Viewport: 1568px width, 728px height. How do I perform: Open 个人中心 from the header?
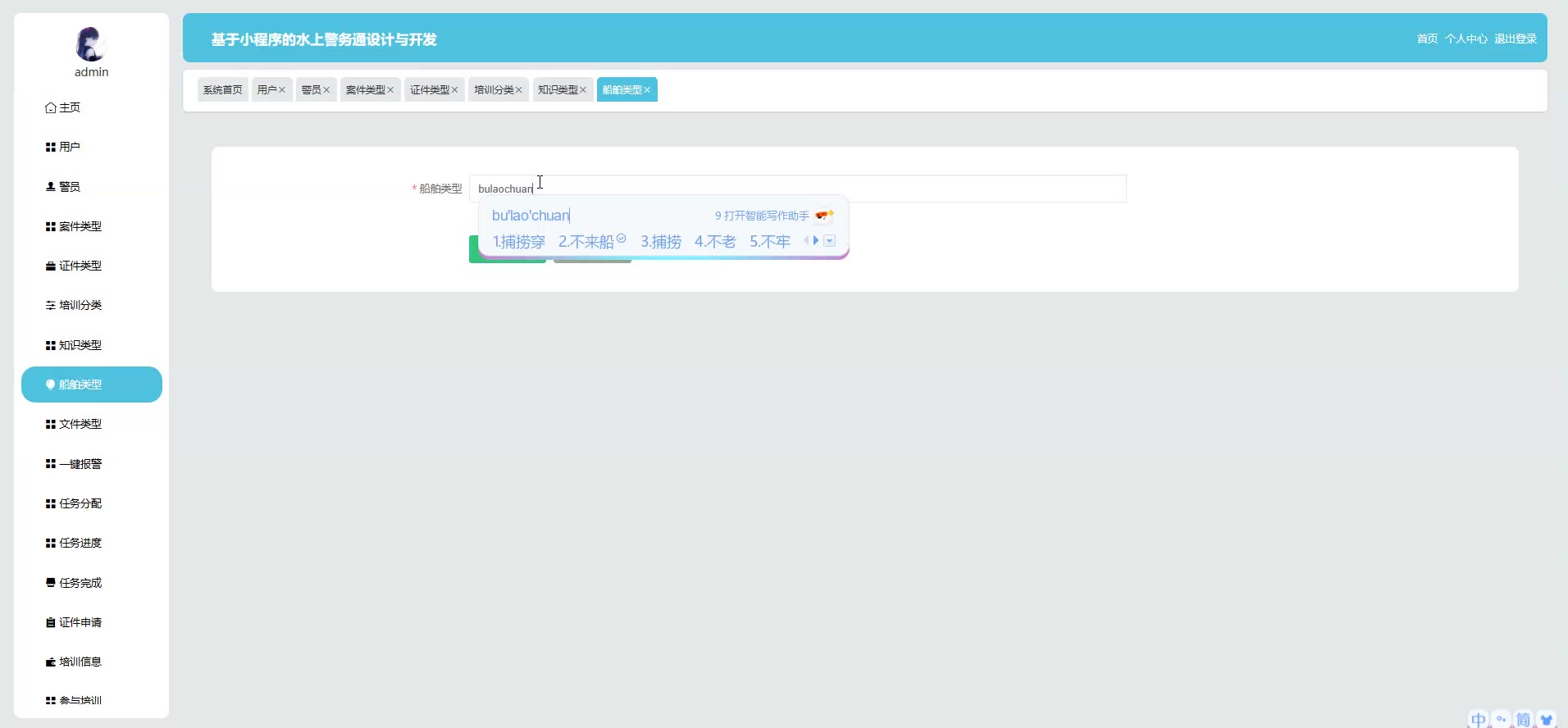click(x=1466, y=39)
